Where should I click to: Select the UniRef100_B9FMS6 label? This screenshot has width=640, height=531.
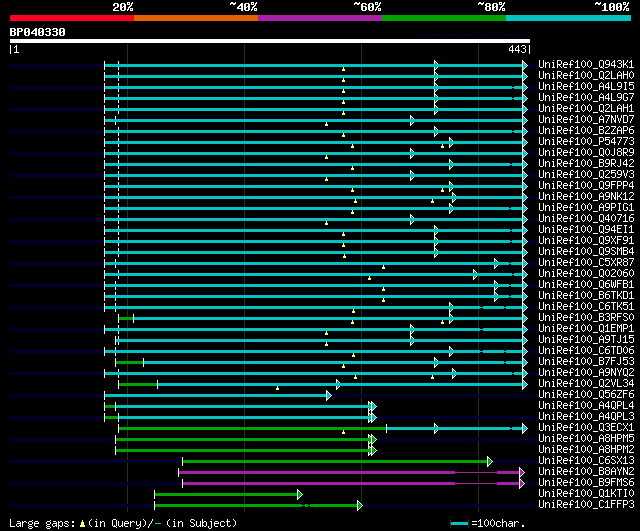[586, 483]
